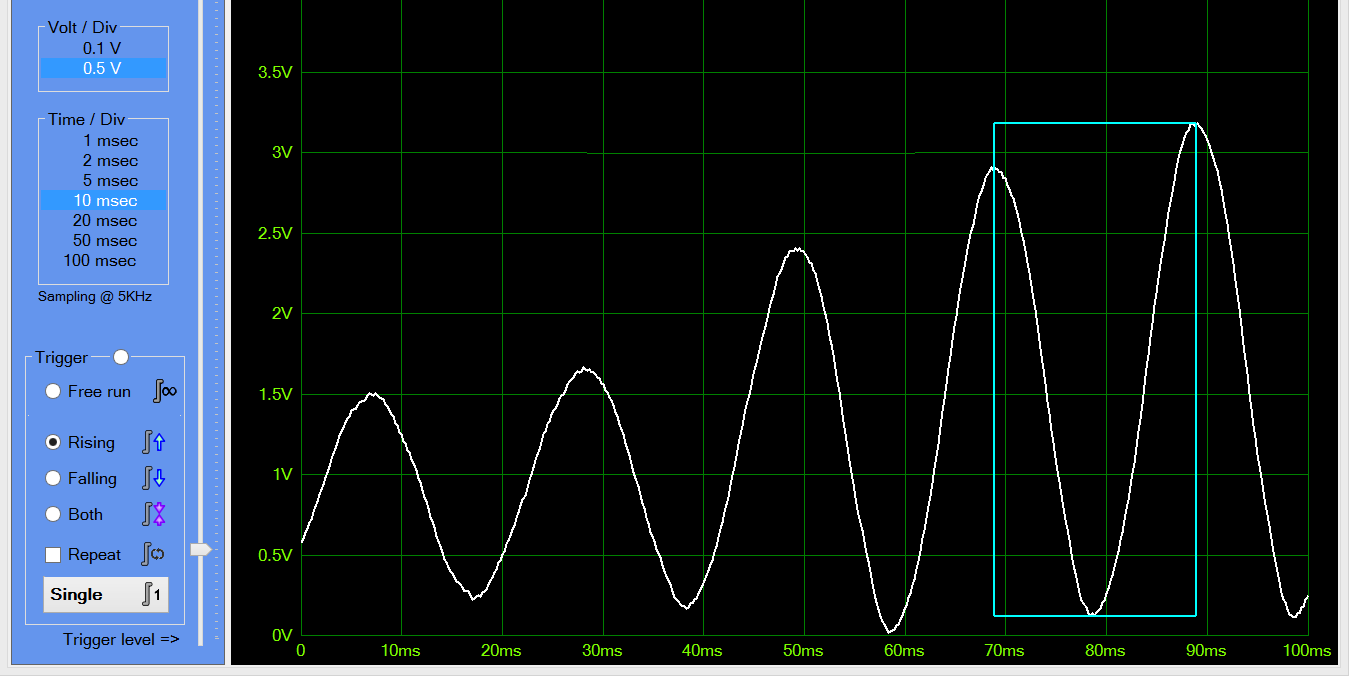Select 20 msec in the Time/Div list
1349x676 pixels.
tap(109, 220)
